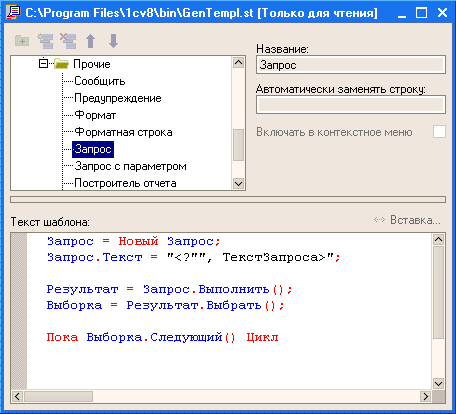Click the horizontal splitter bar between panels
Viewport: 456px width, 414px height.
coord(228,199)
